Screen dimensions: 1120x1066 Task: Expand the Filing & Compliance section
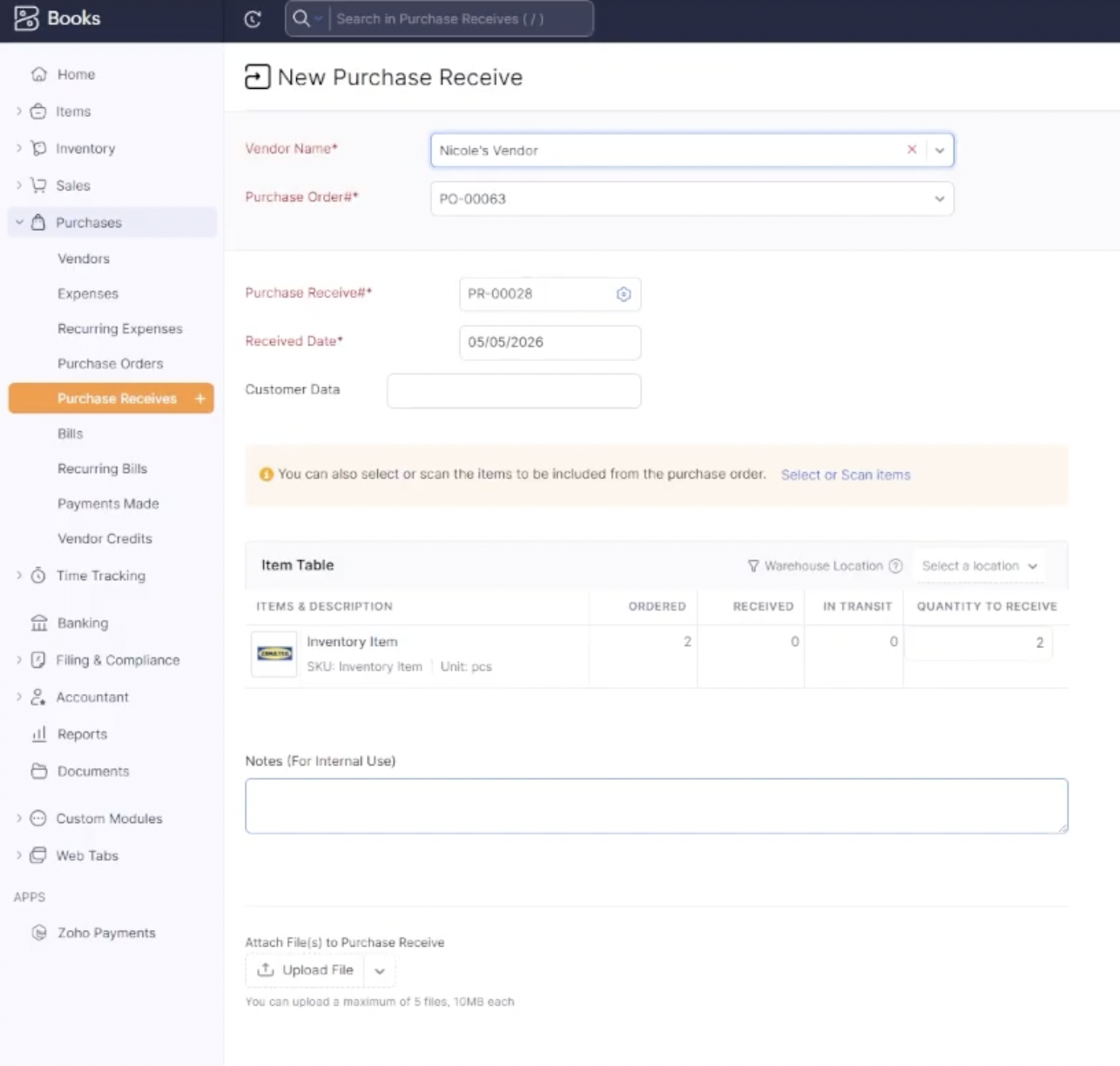point(18,660)
